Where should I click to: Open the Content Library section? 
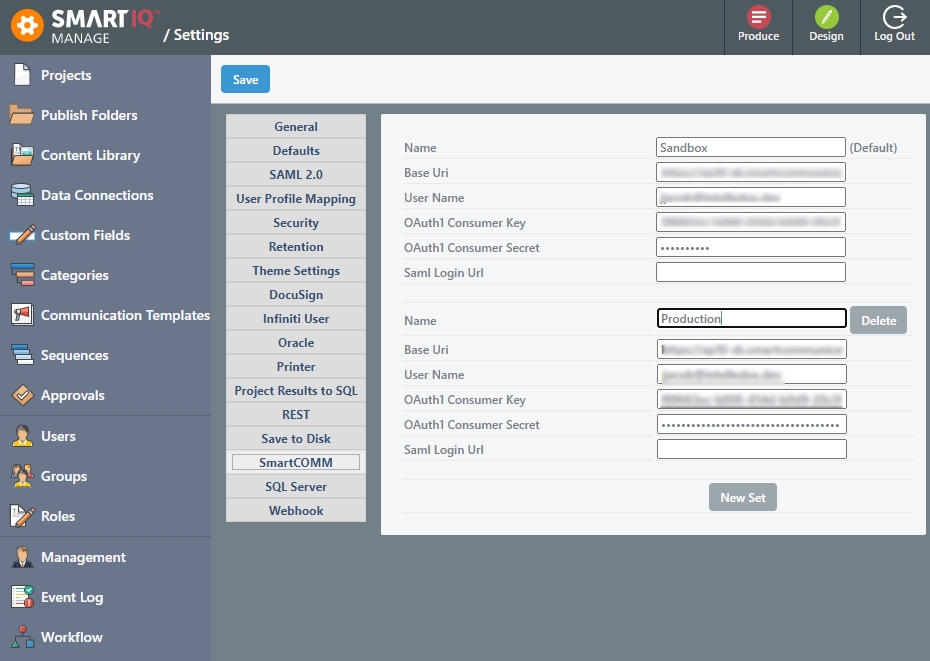click(x=90, y=155)
